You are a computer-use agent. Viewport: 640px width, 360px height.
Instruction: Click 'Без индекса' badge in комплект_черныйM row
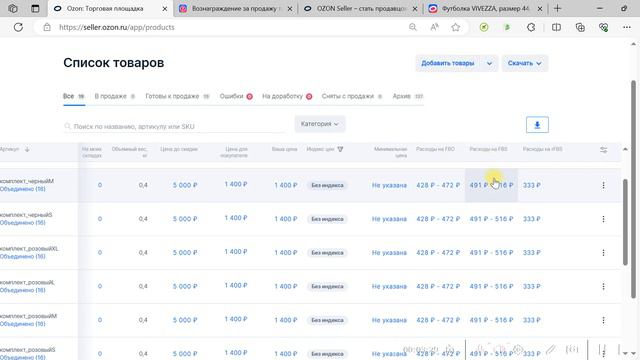327,185
